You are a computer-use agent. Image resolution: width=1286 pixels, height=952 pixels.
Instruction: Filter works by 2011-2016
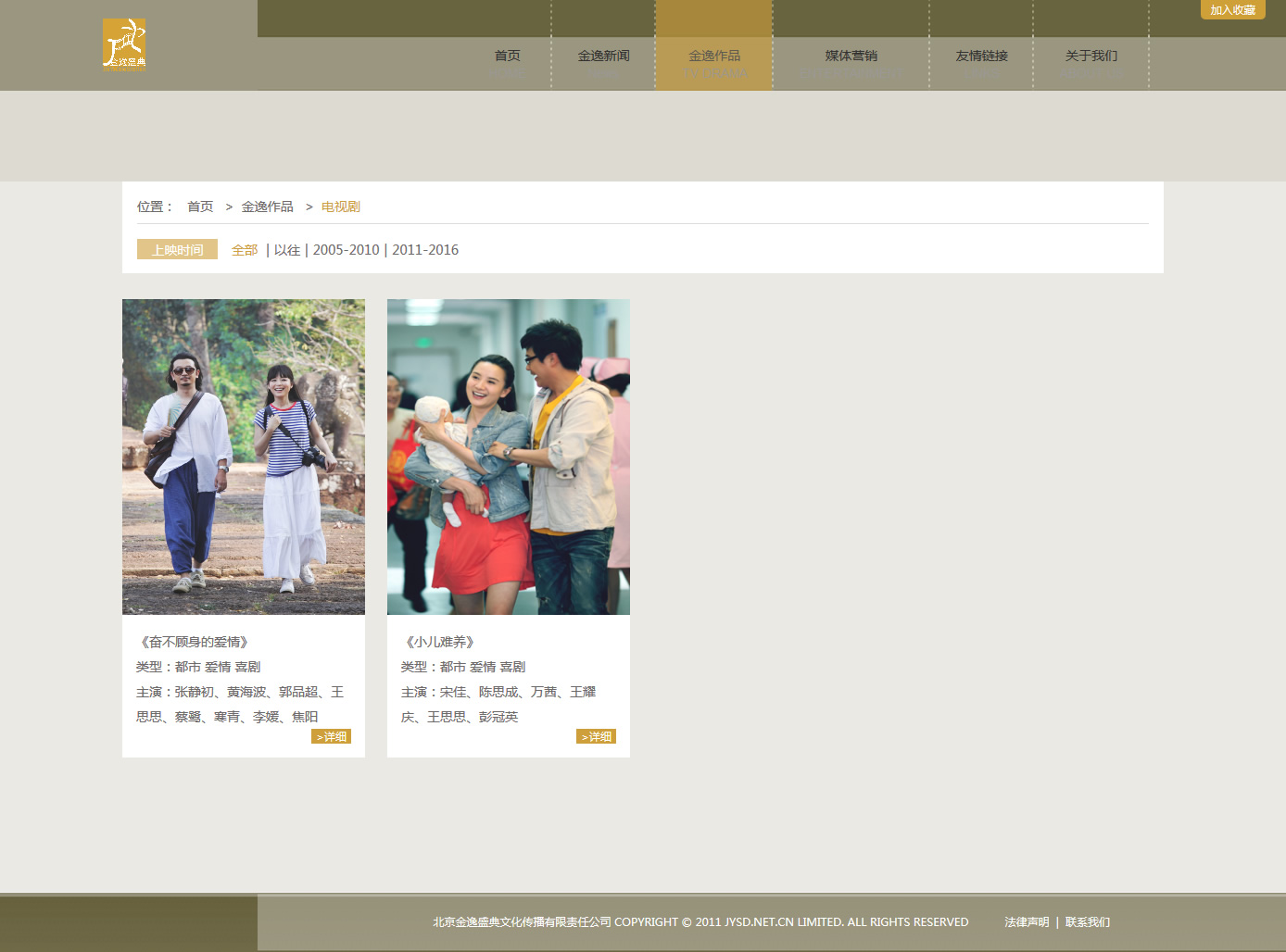pos(425,250)
